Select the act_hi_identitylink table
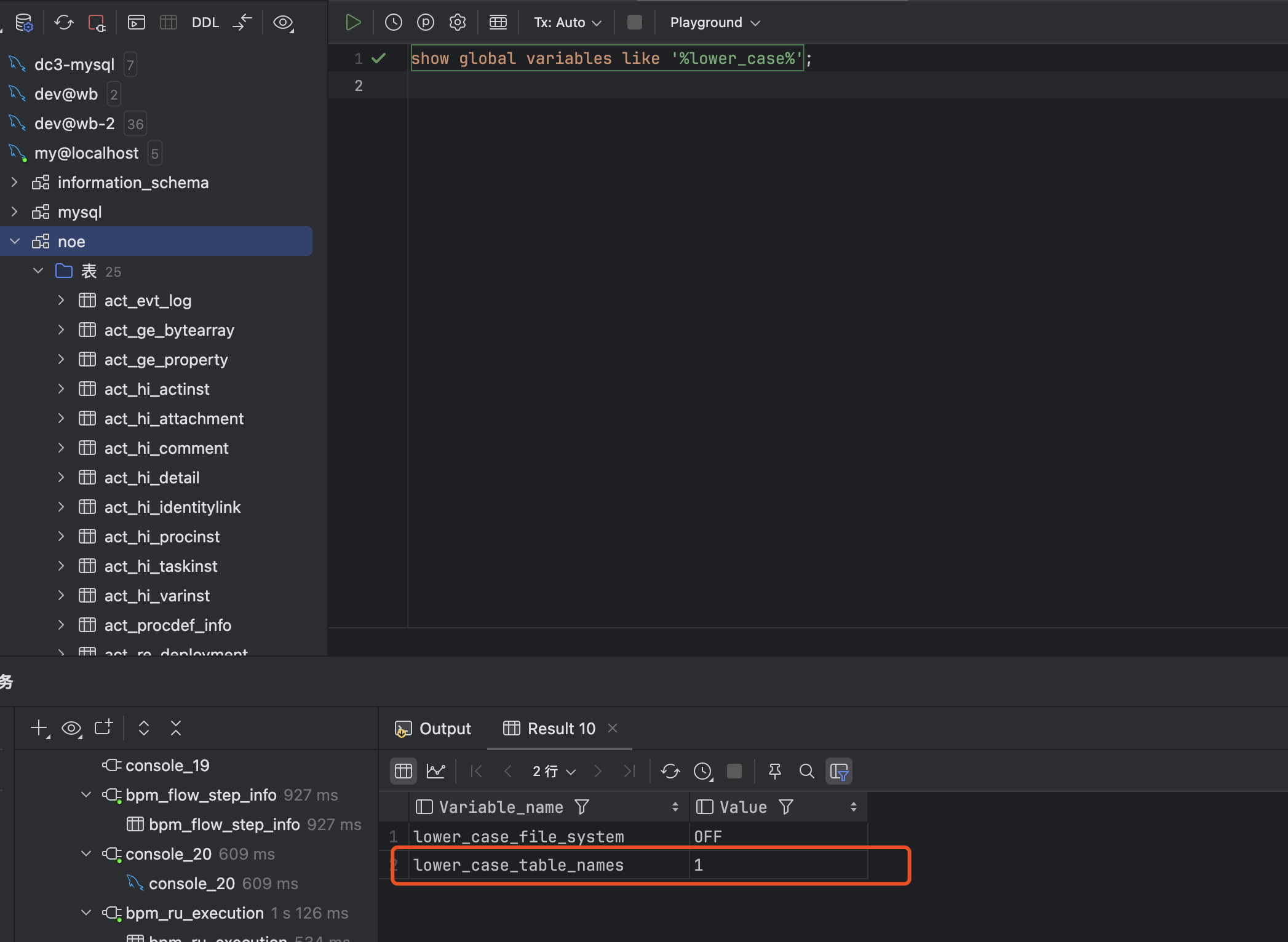Viewport: 1288px width, 942px height. (172, 507)
